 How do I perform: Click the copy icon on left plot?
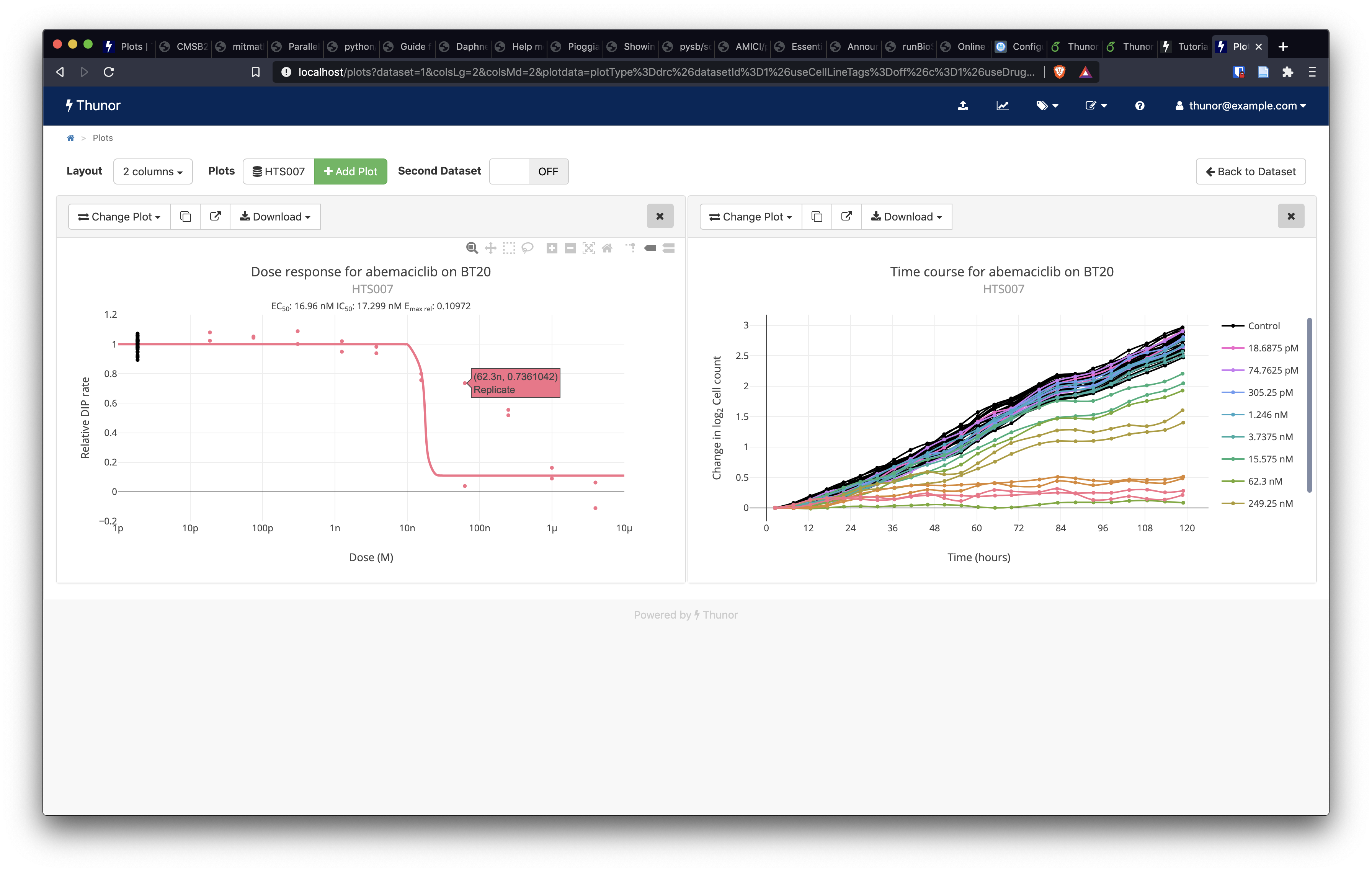[x=185, y=216]
